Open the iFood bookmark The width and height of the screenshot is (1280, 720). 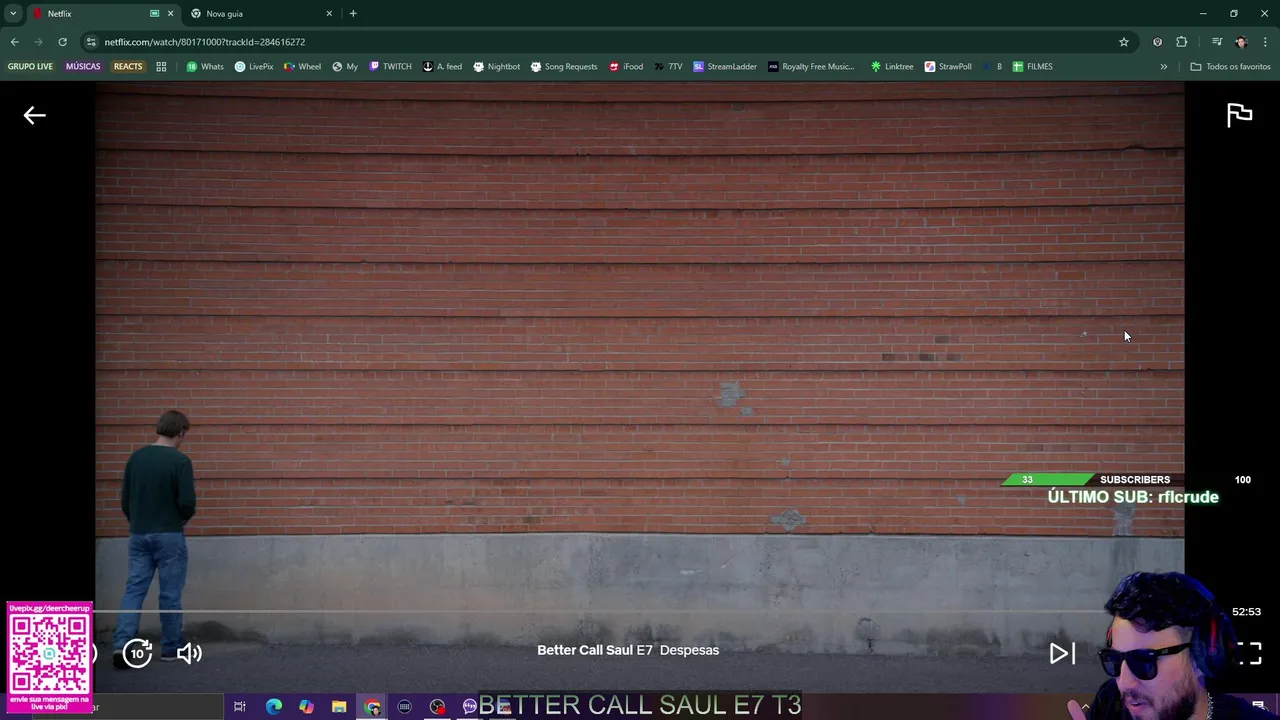click(x=626, y=67)
